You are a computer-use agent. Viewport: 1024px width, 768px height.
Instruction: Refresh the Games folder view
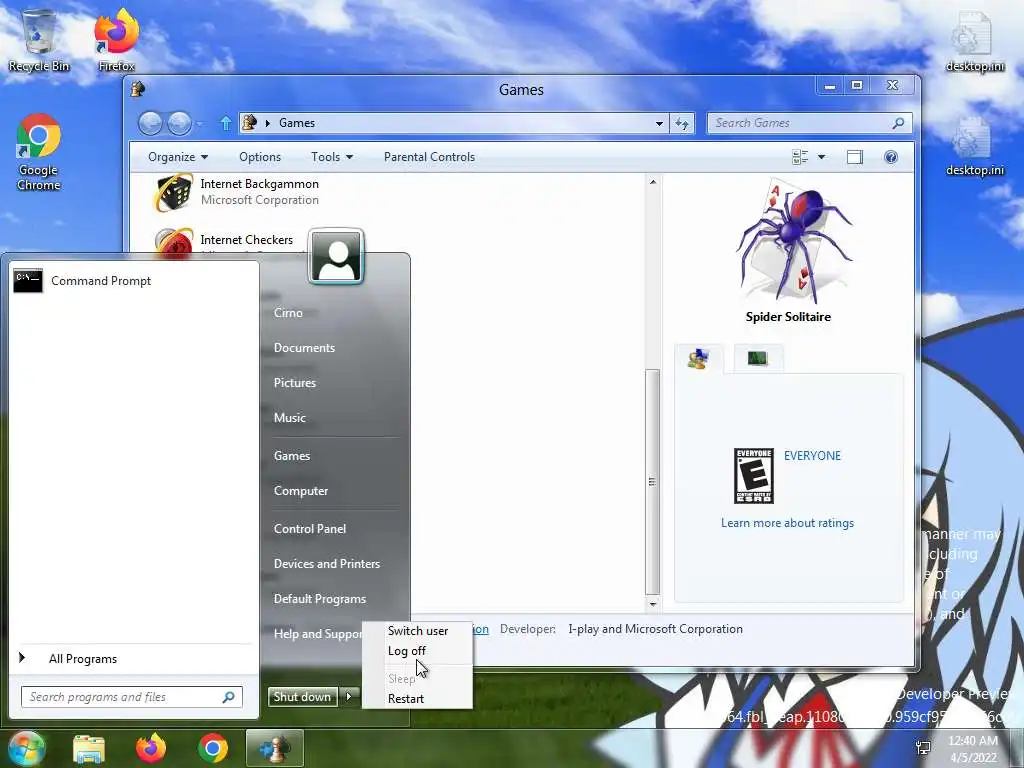pos(682,123)
